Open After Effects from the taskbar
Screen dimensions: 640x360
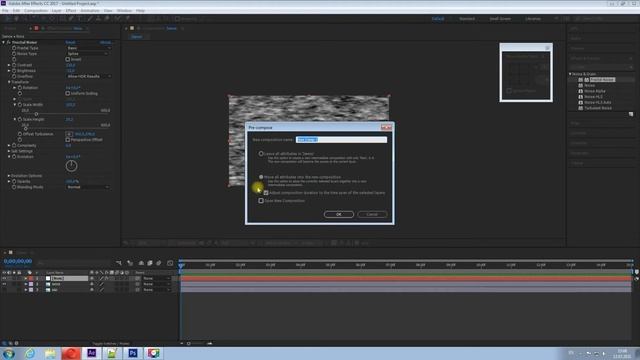(x=92, y=353)
